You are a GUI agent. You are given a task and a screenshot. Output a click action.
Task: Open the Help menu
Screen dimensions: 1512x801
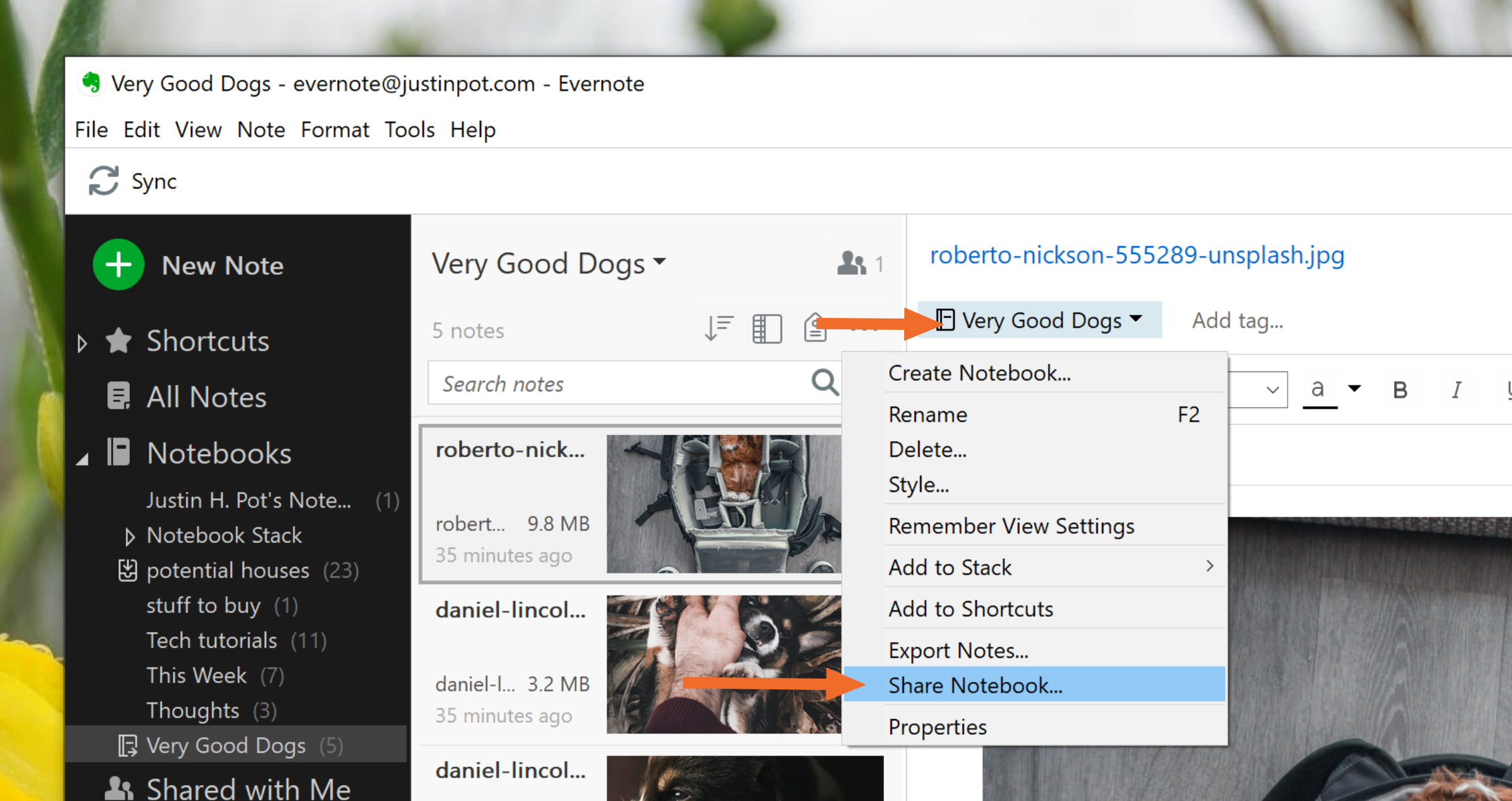point(473,129)
